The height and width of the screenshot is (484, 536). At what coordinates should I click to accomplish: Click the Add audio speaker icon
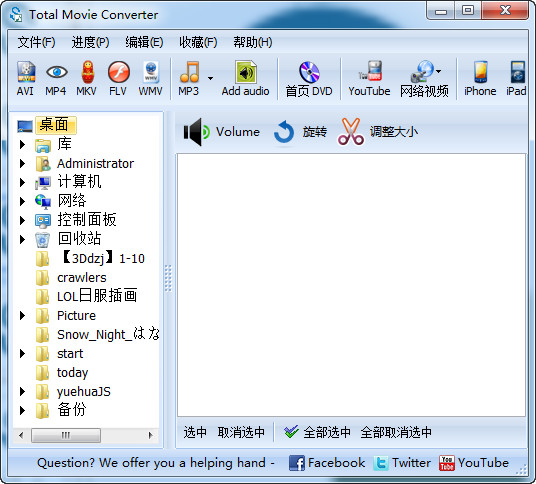click(x=246, y=72)
